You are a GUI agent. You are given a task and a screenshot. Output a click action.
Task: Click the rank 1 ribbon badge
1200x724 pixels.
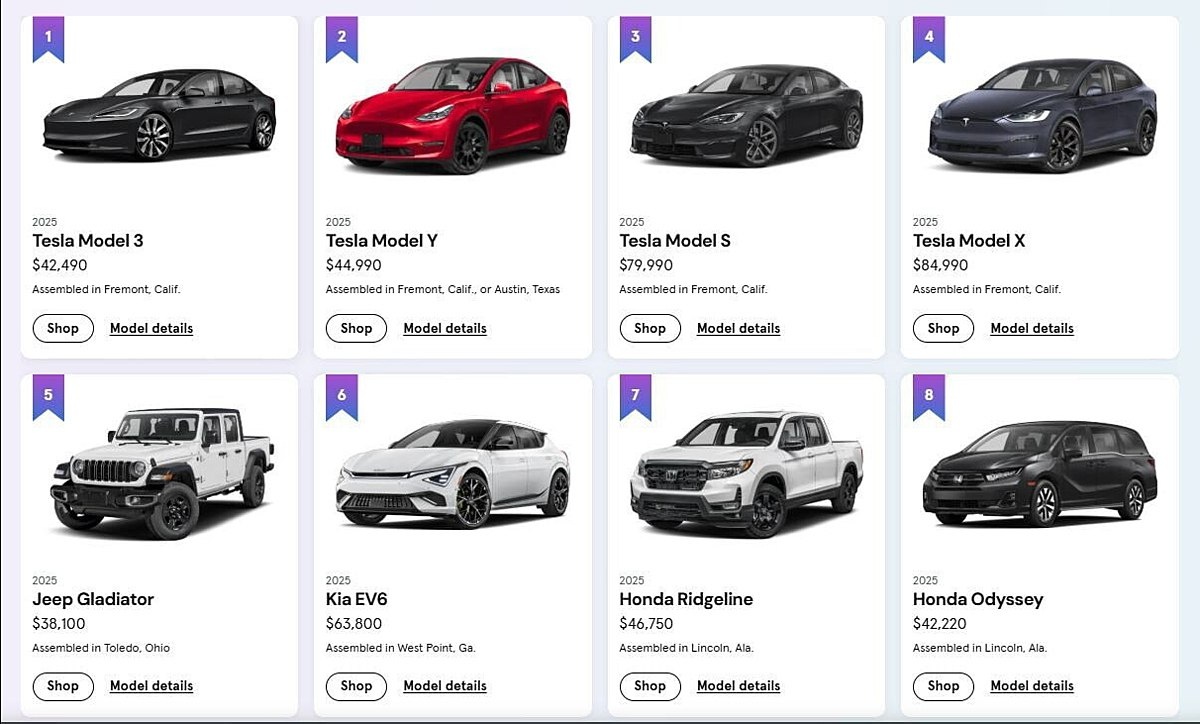(48, 38)
